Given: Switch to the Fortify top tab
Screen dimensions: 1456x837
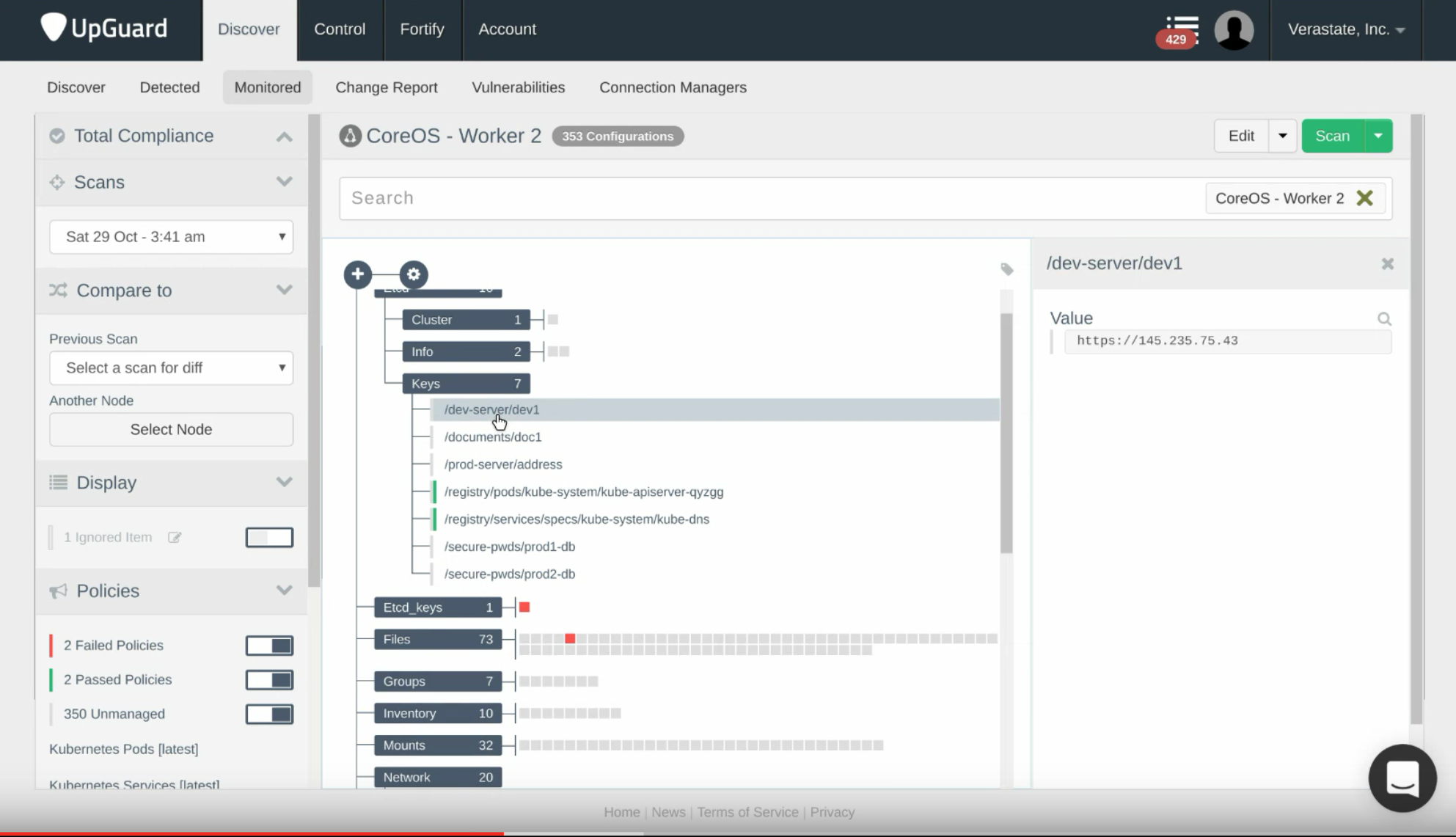Looking at the screenshot, I should (x=422, y=29).
